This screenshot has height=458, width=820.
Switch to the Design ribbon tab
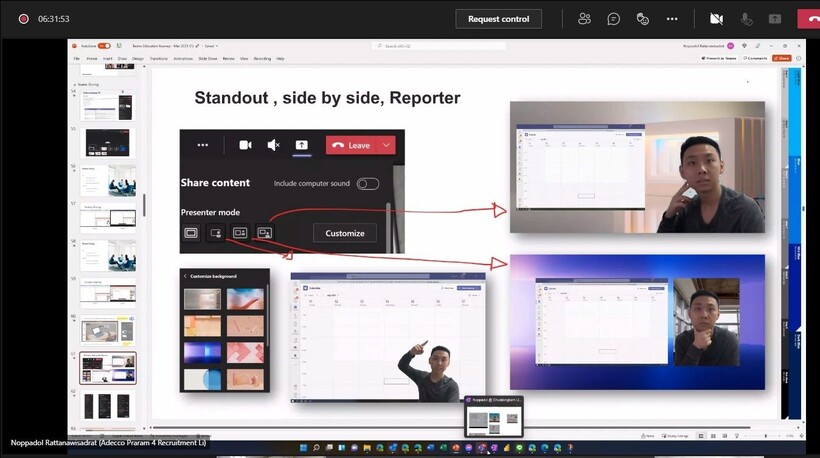coord(138,59)
